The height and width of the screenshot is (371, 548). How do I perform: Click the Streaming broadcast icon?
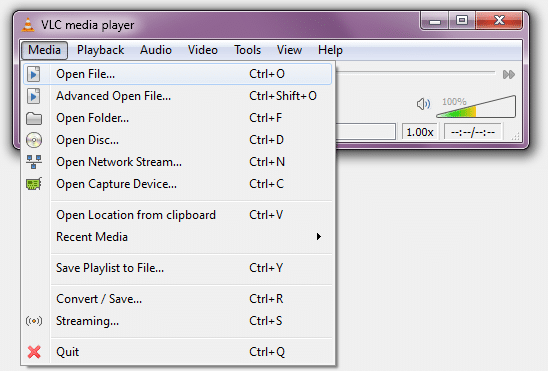pos(34,321)
